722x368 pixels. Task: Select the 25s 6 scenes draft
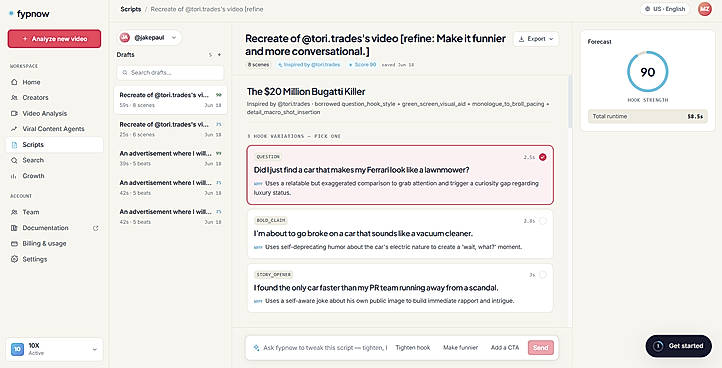(170, 129)
